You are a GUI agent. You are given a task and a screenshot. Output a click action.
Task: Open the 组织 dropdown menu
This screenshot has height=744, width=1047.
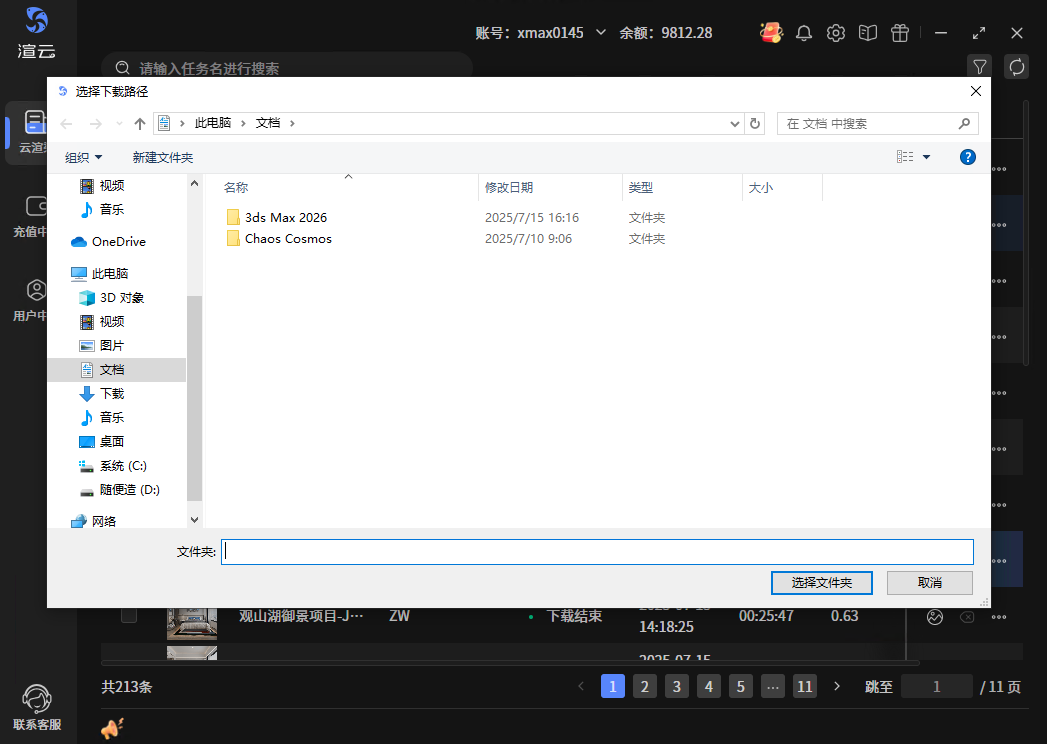click(84, 157)
